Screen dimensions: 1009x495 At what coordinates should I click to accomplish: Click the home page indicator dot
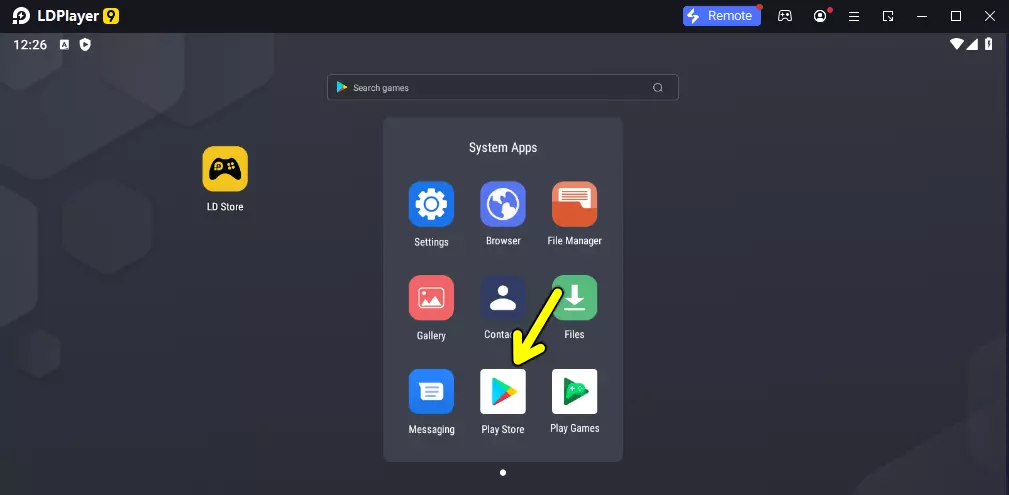pos(503,472)
